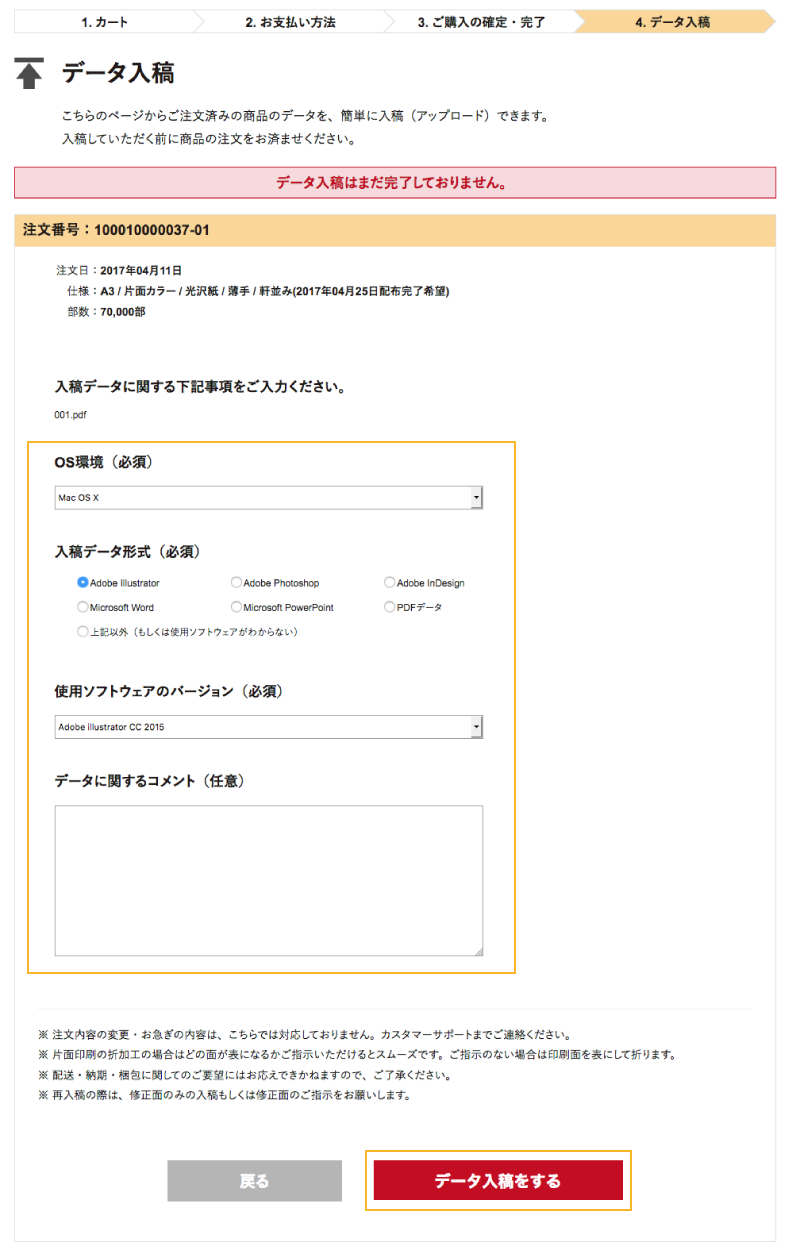Pick Microsoft Word as data format
The width and height of the screenshot is (800, 1256).
point(83,607)
